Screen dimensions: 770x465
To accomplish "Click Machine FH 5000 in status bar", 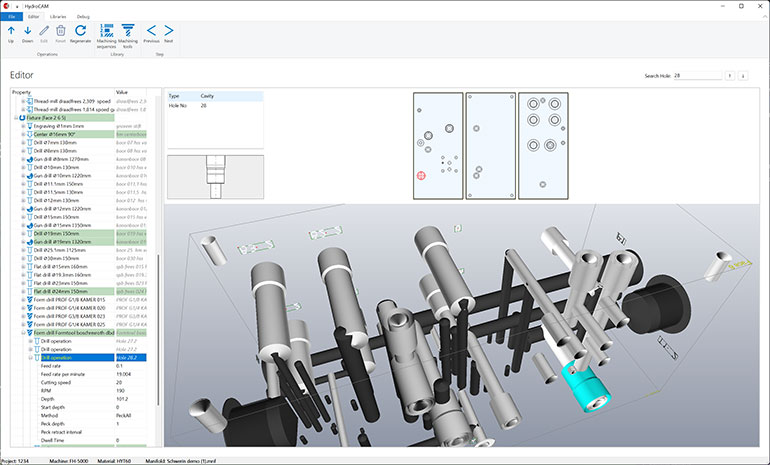I will click(69, 461).
